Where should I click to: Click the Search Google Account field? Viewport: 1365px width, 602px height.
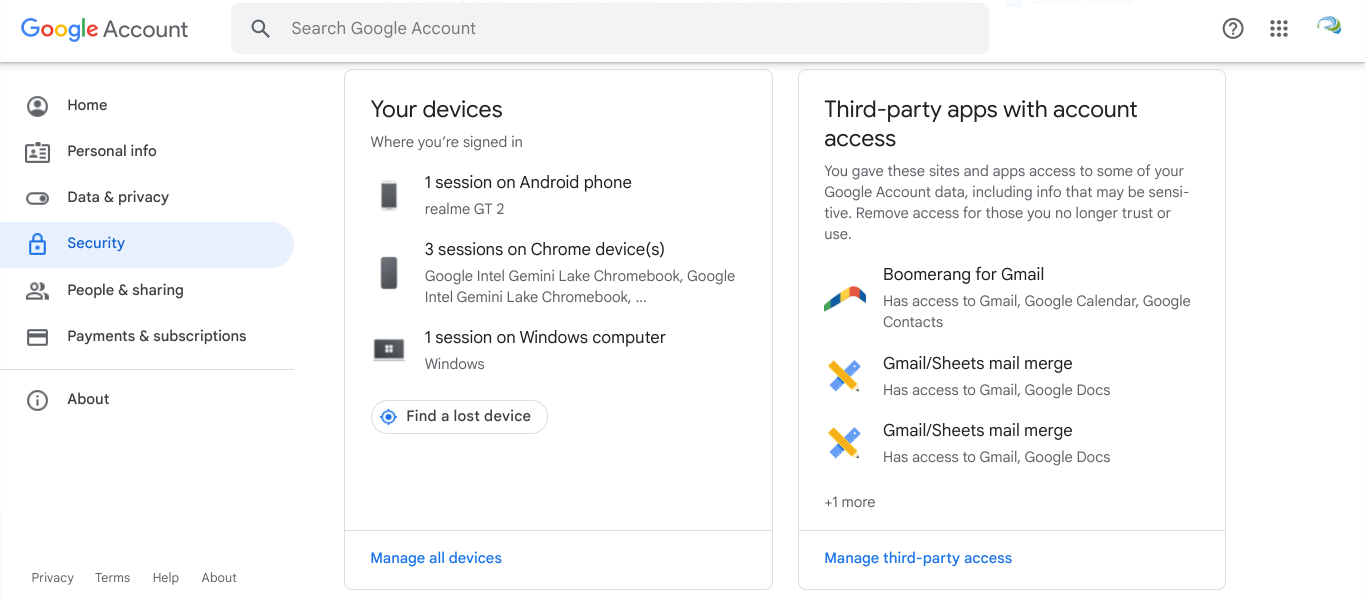[610, 29]
